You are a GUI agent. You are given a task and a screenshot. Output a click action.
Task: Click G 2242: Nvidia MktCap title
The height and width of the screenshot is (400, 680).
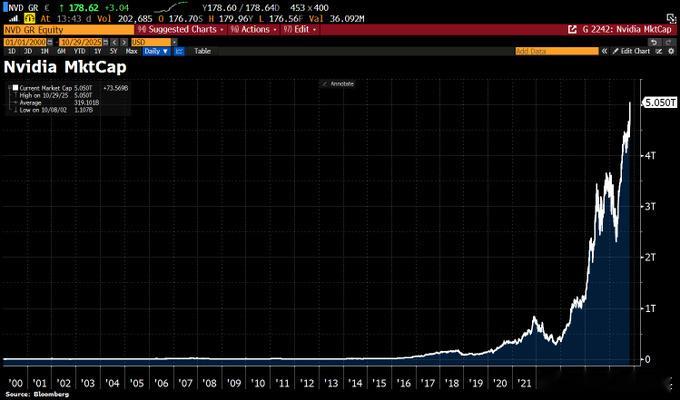pyautogui.click(x=627, y=30)
